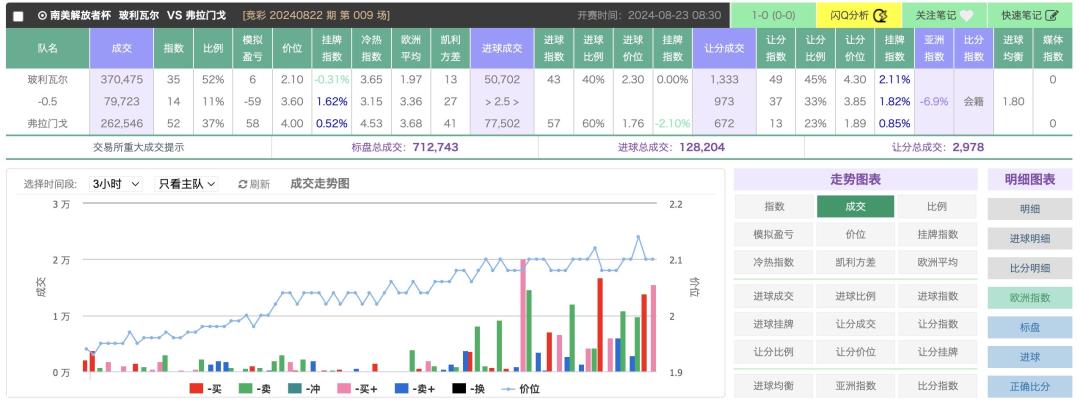The height and width of the screenshot is (401, 1080).
Task: Click the blue 进球 detail button
Action: [x=1030, y=357]
